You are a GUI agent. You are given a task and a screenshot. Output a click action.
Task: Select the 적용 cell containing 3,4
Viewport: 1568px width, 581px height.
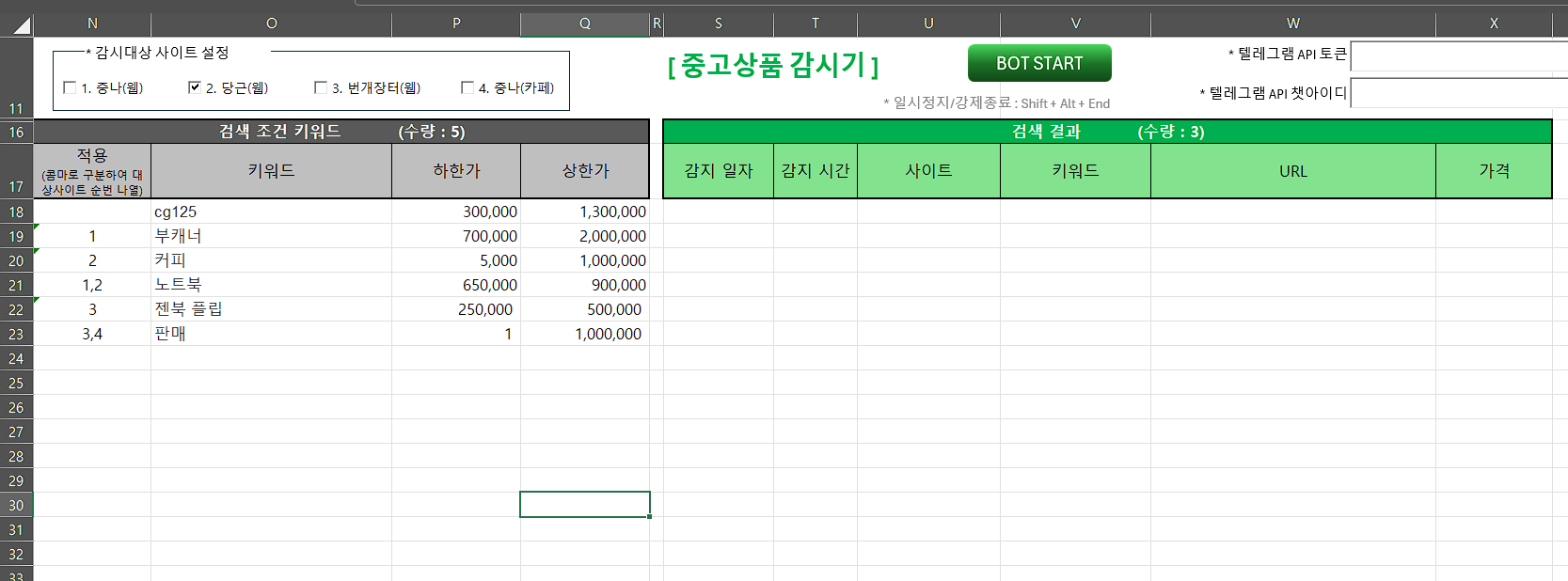[92, 334]
